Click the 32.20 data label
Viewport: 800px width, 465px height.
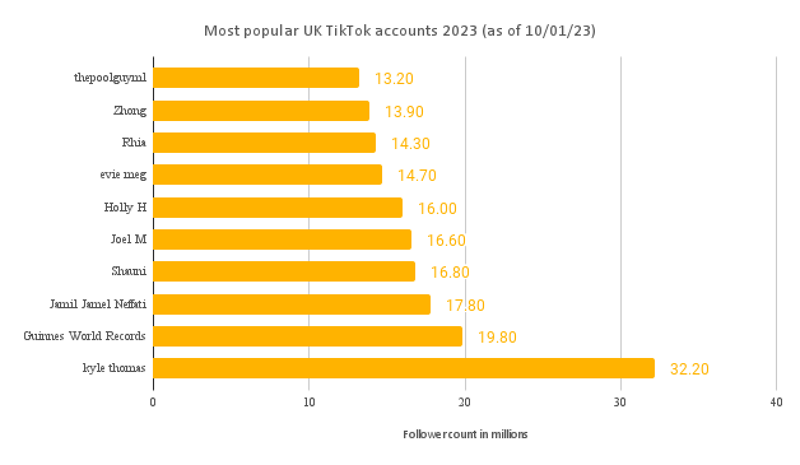[x=689, y=369]
